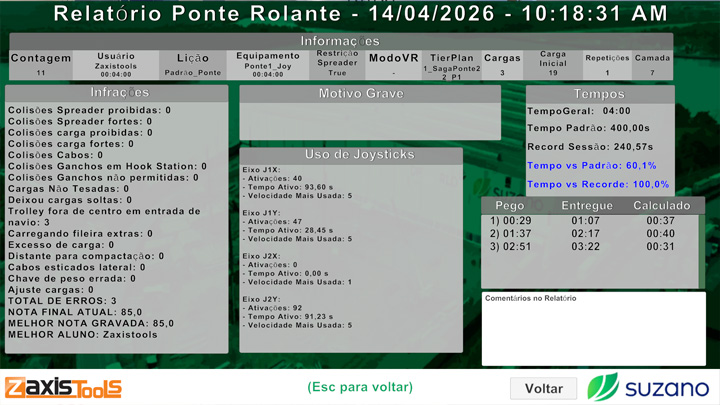Click calculated time '00:31'

[x=660, y=247]
